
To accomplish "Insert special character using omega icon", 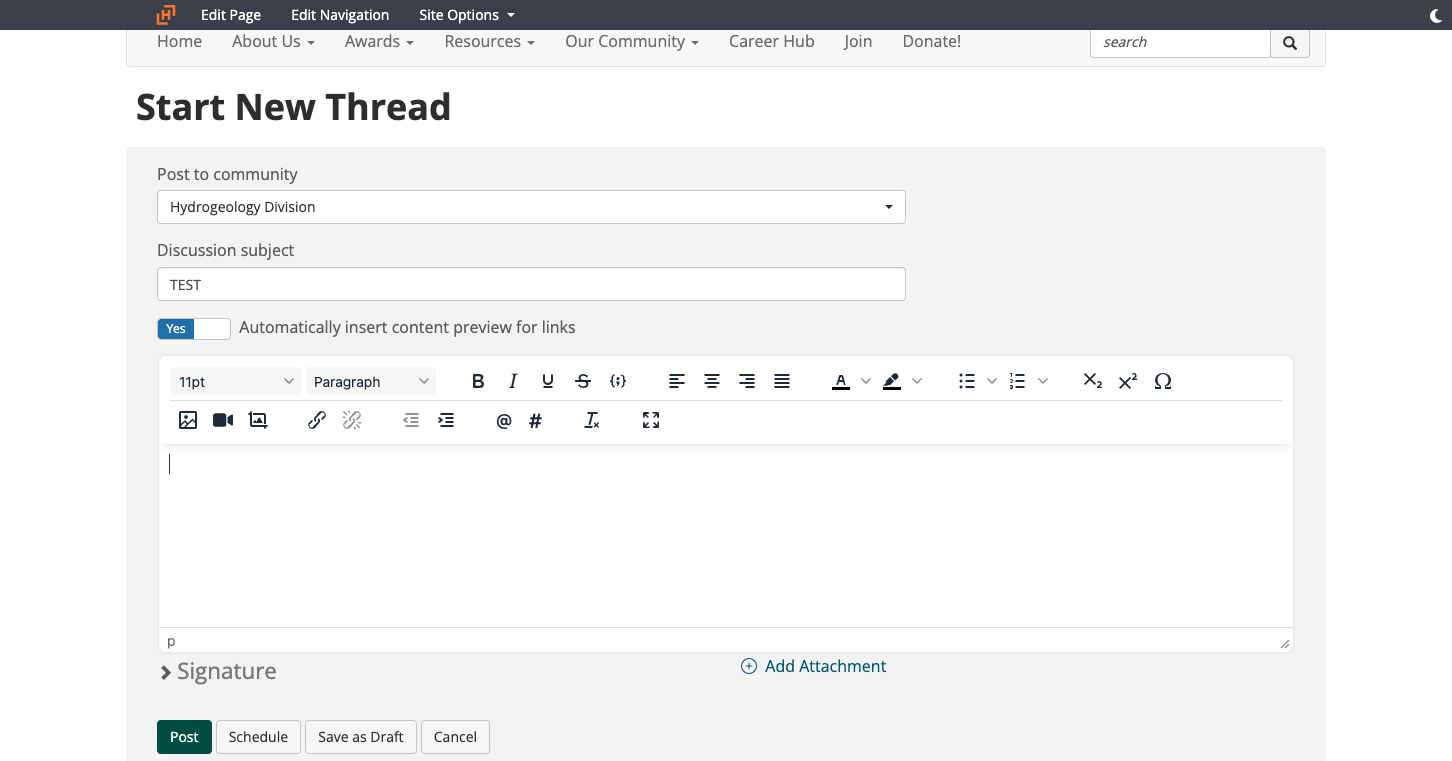I will 1163,381.
